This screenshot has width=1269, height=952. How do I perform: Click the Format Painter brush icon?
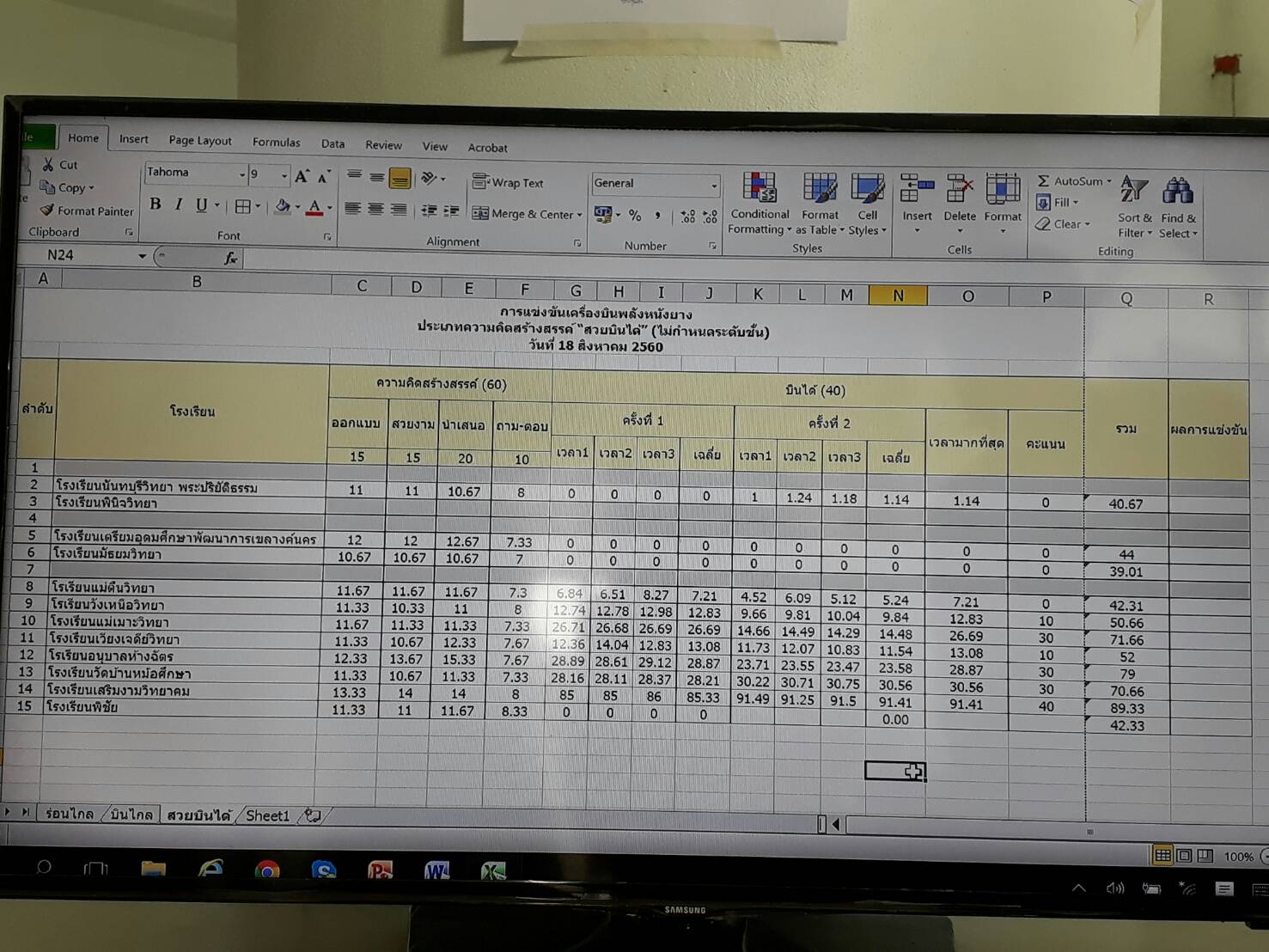pos(47,210)
